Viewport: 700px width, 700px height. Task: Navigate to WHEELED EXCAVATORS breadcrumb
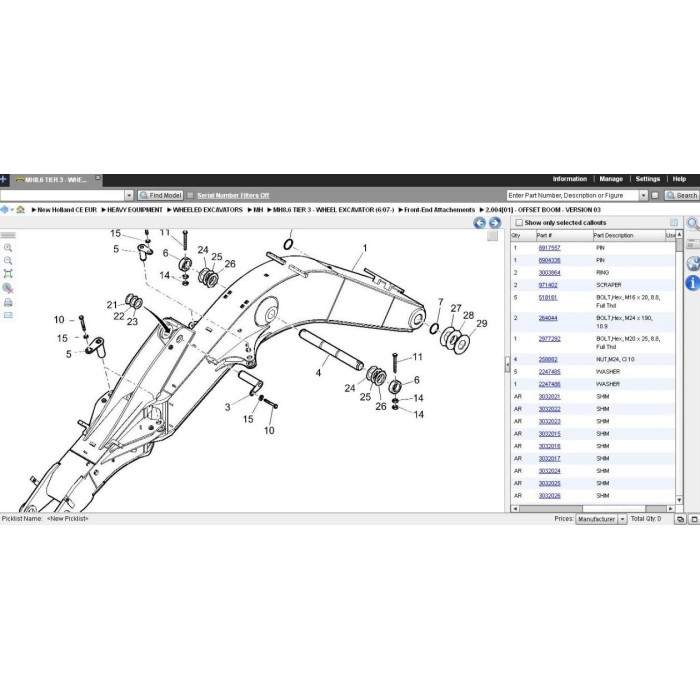click(208, 210)
